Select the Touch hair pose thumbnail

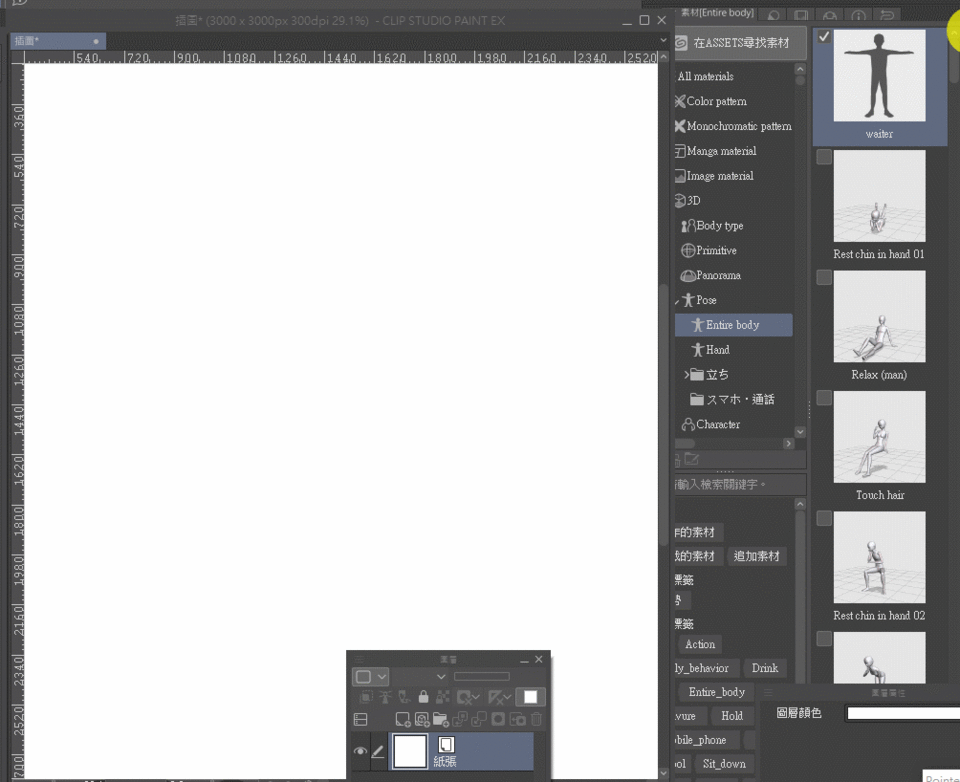879,437
